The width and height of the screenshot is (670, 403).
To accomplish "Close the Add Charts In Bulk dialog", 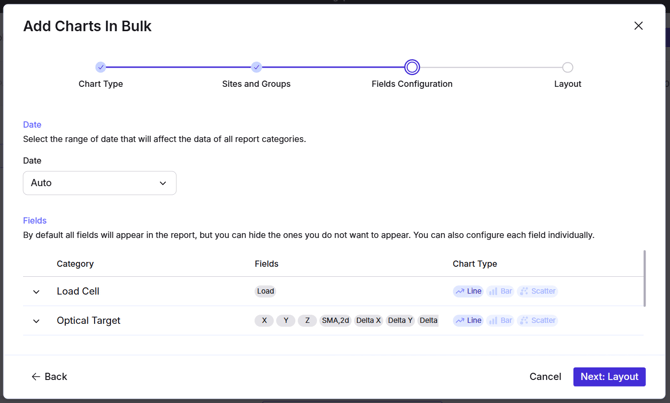I will [638, 26].
